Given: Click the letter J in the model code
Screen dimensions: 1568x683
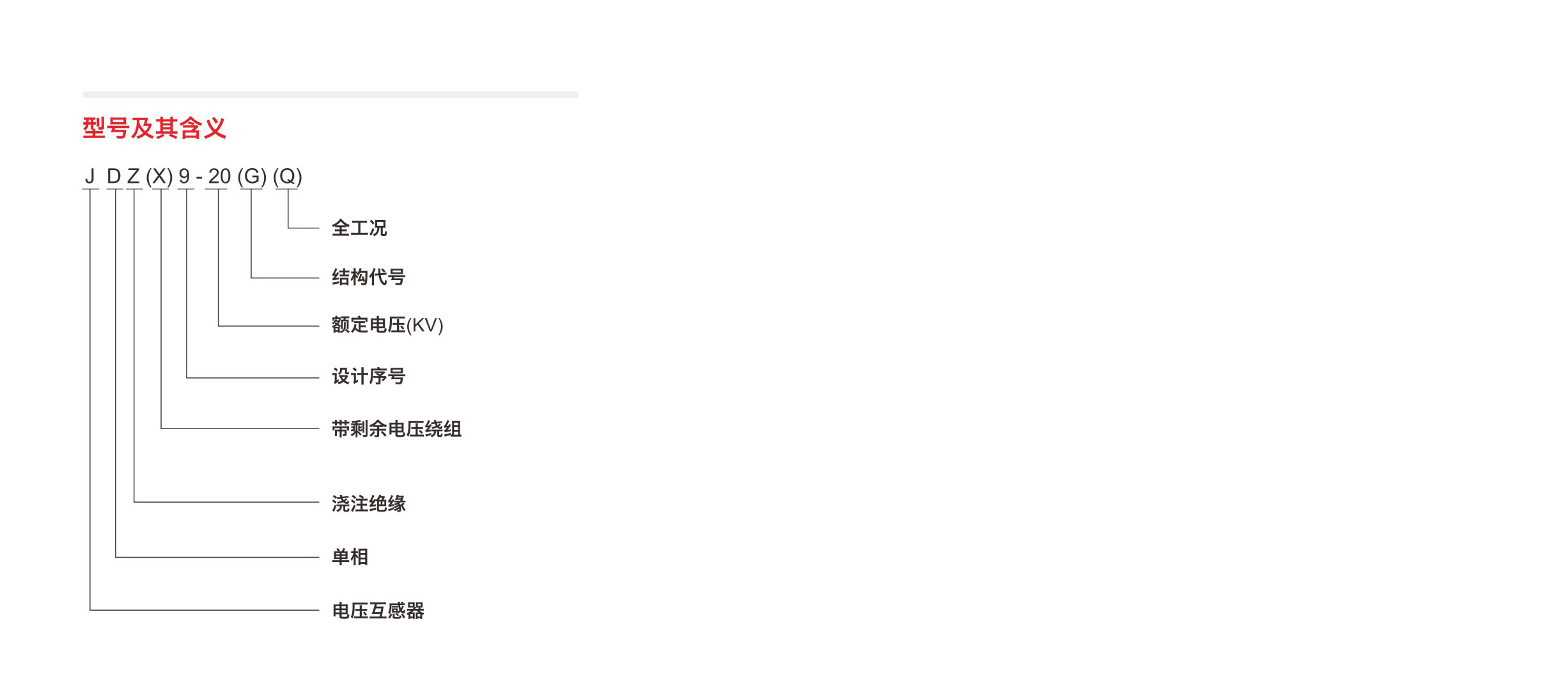Looking at the screenshot, I should click(90, 177).
